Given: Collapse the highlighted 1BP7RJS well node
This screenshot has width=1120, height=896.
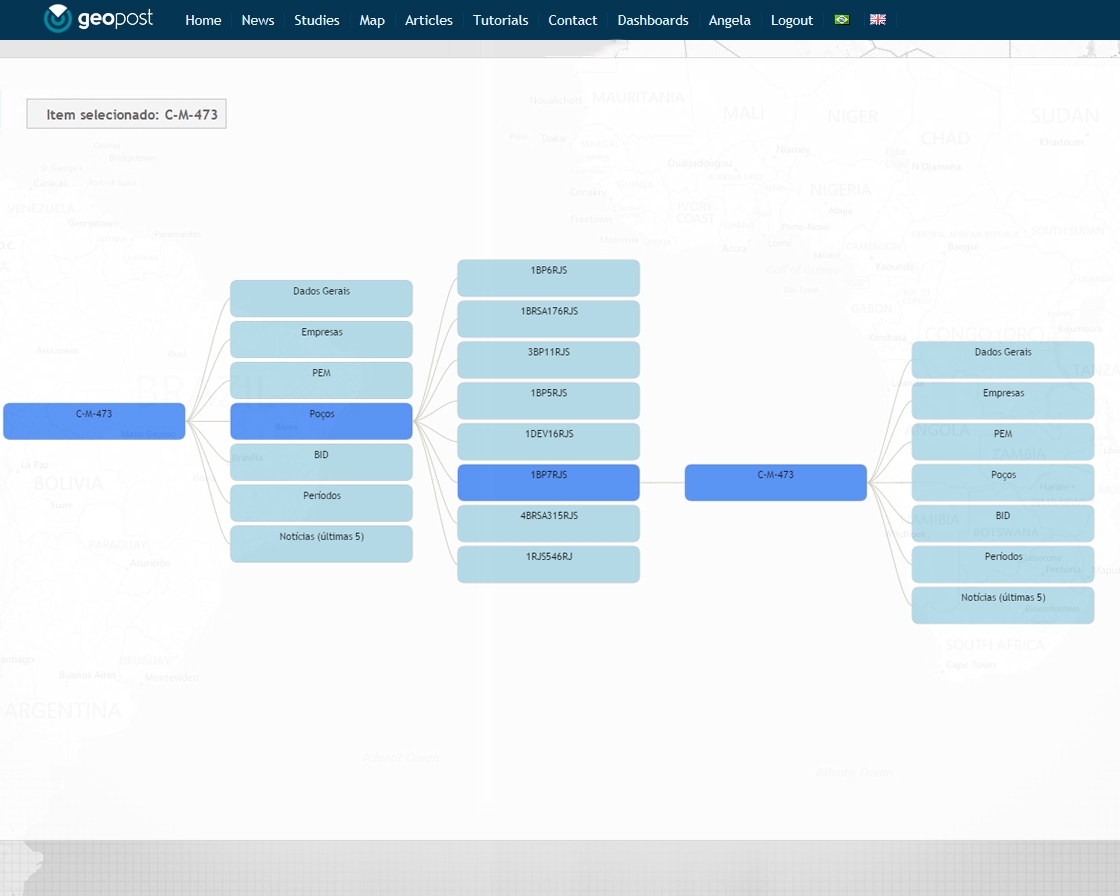Looking at the screenshot, I should (x=549, y=482).
